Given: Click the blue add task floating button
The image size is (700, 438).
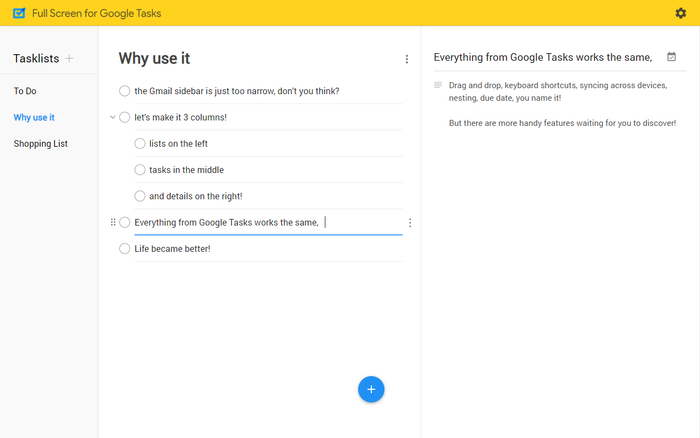Looking at the screenshot, I should coord(371,389).
